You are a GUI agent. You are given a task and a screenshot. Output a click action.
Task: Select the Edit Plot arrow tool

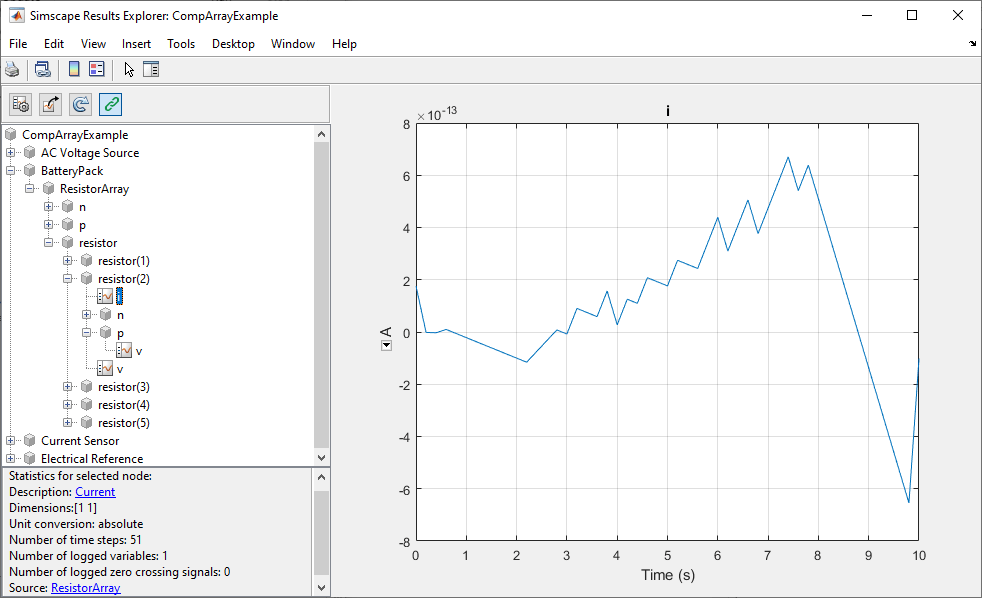coord(128,69)
